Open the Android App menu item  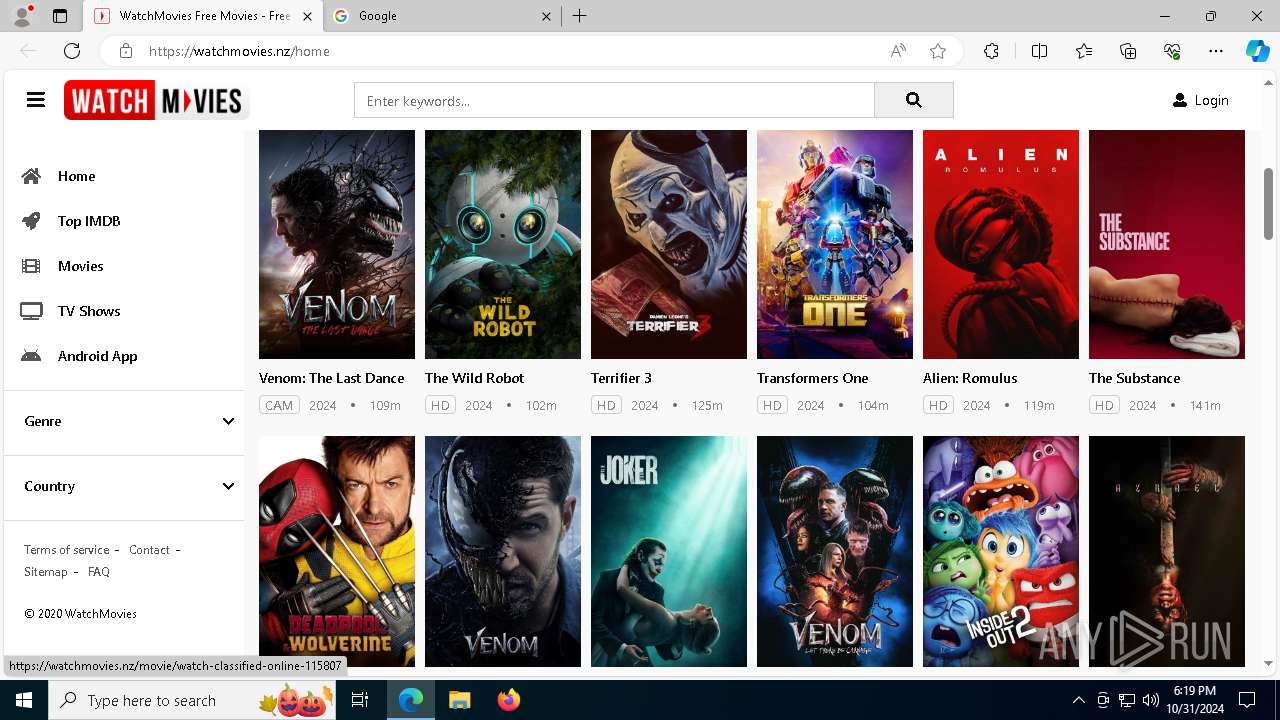[97, 356]
